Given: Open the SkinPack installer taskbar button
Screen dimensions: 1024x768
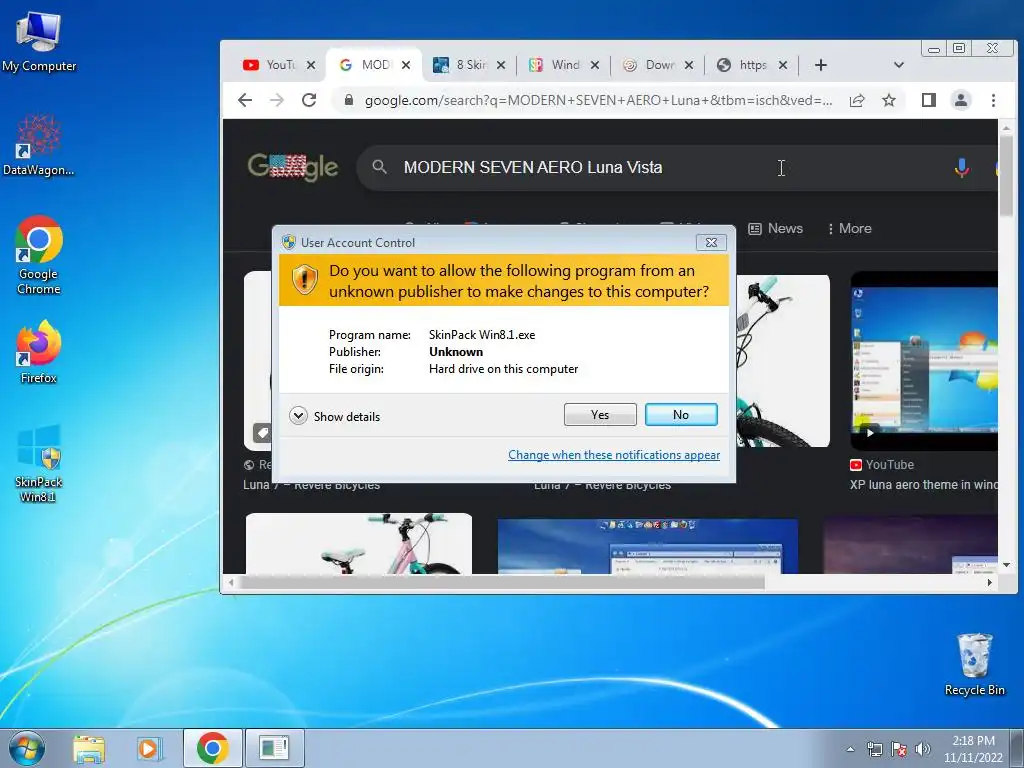Looking at the screenshot, I should tap(274, 748).
